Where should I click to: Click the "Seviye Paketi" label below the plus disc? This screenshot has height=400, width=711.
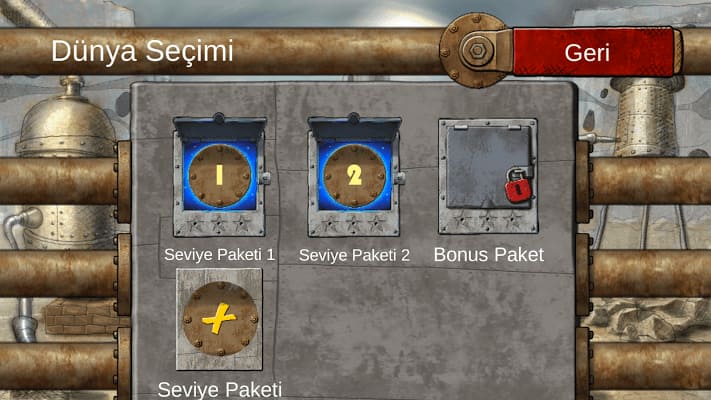pos(219,390)
